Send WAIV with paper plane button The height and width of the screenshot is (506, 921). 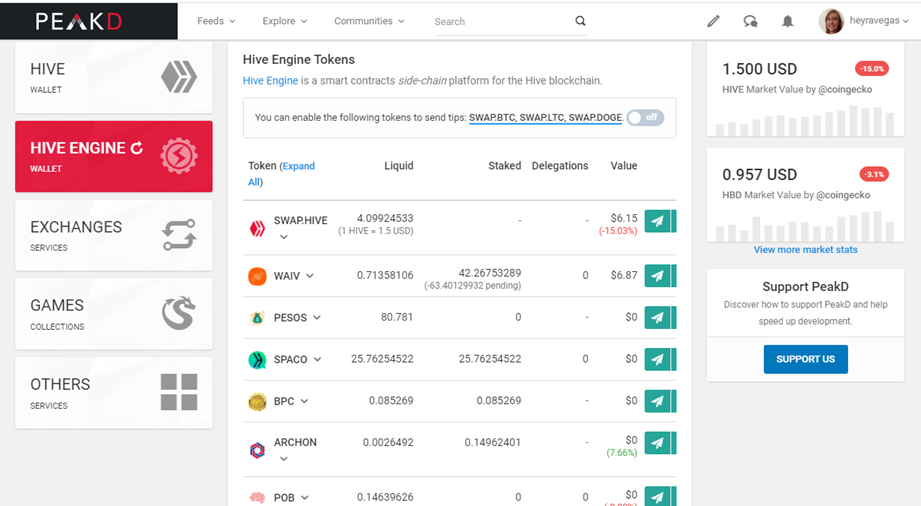click(x=658, y=276)
